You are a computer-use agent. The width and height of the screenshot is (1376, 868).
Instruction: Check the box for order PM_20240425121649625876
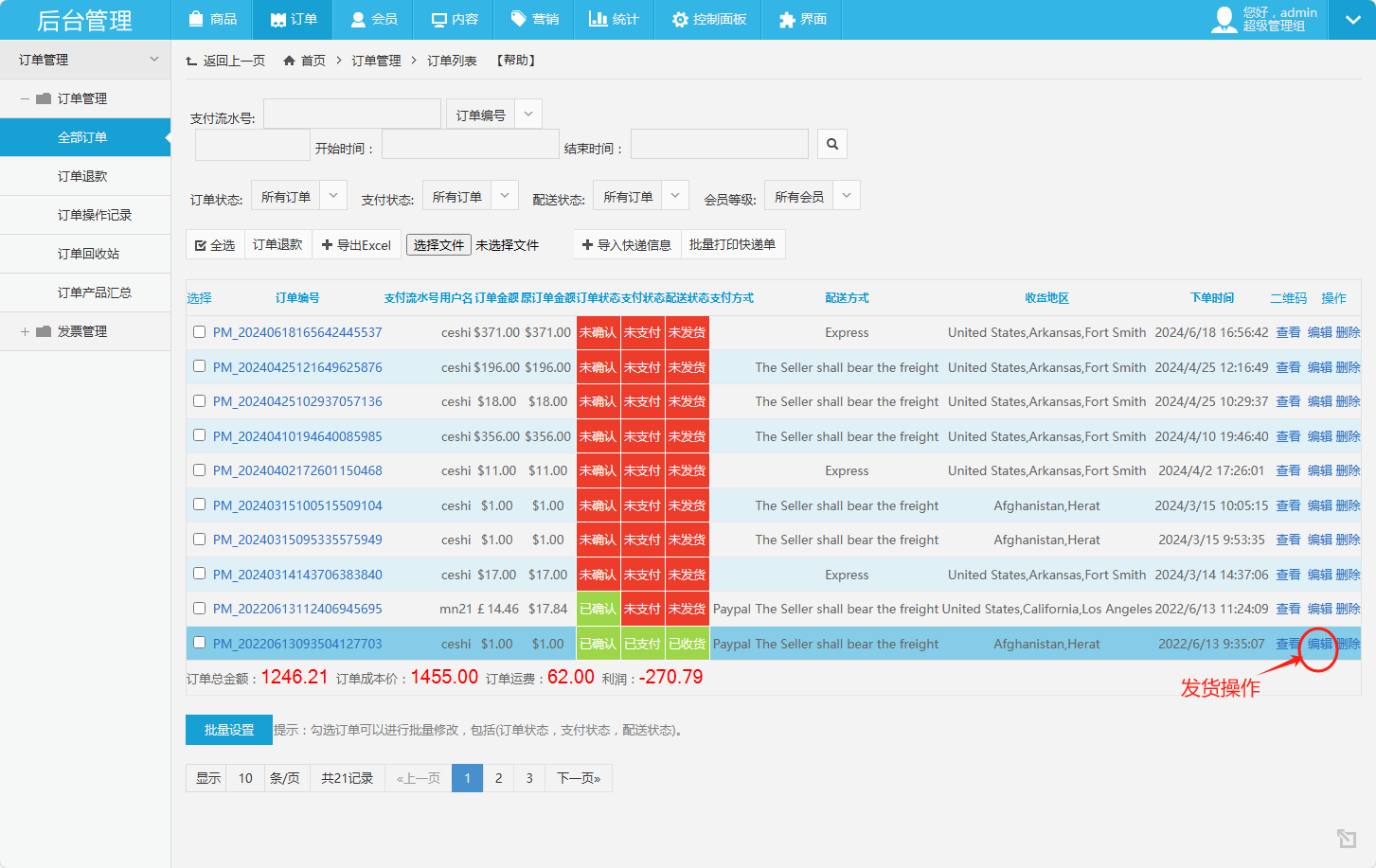click(199, 366)
